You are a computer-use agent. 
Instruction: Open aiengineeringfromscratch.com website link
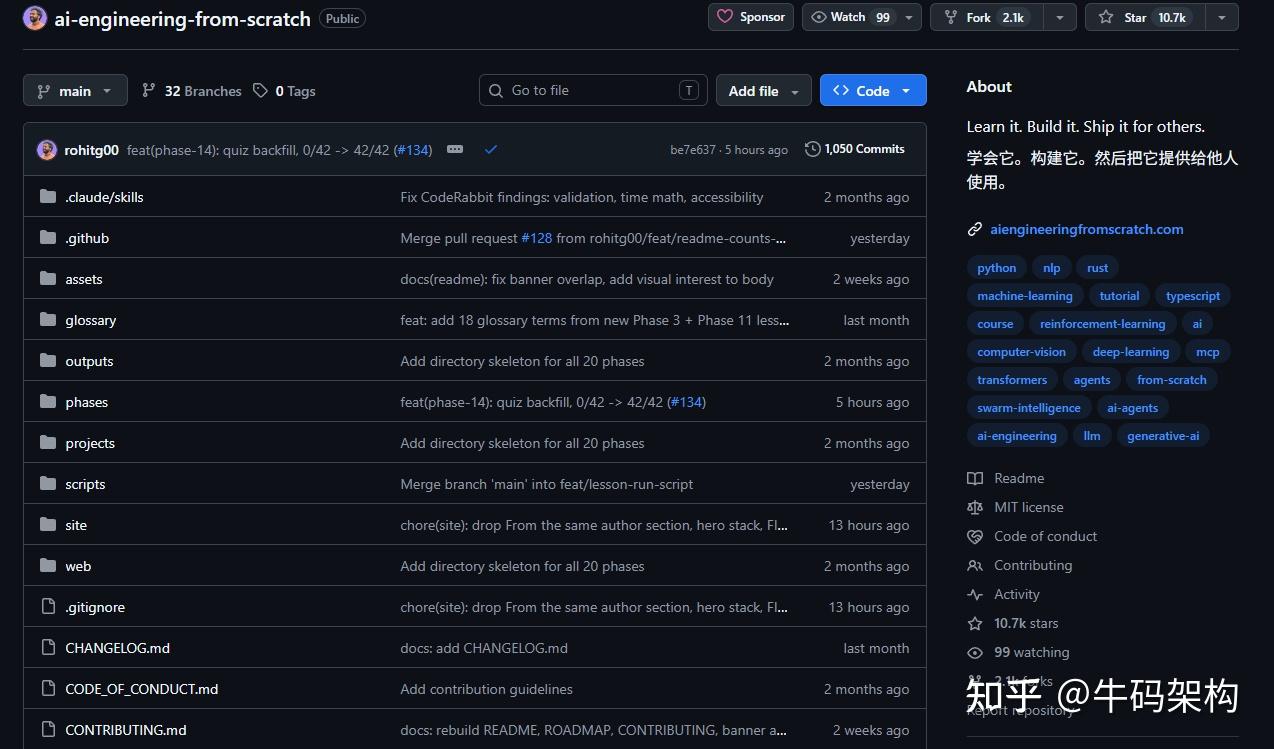pos(1086,229)
